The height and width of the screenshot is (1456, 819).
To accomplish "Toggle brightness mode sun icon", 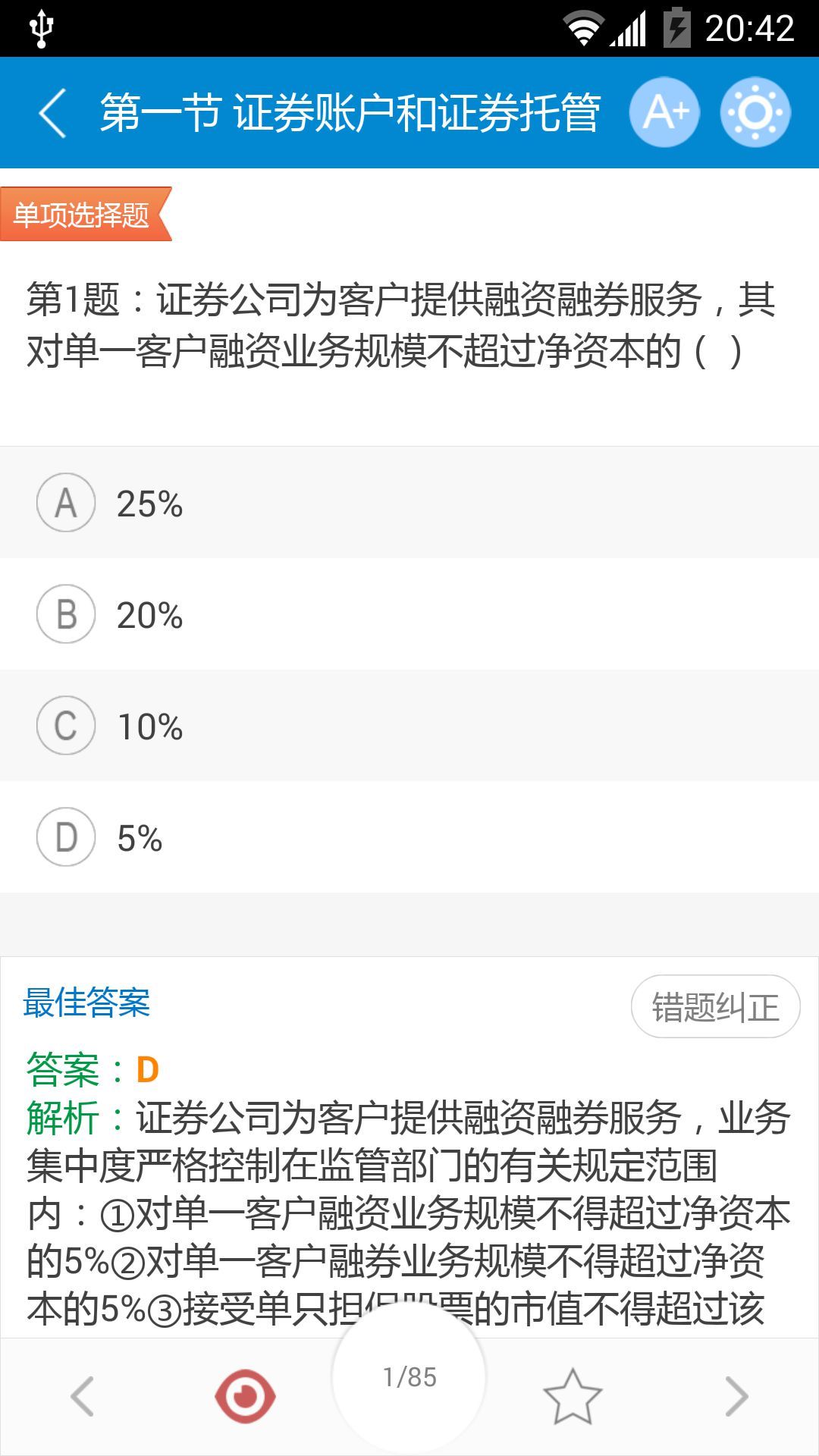I will pyautogui.click(x=755, y=112).
